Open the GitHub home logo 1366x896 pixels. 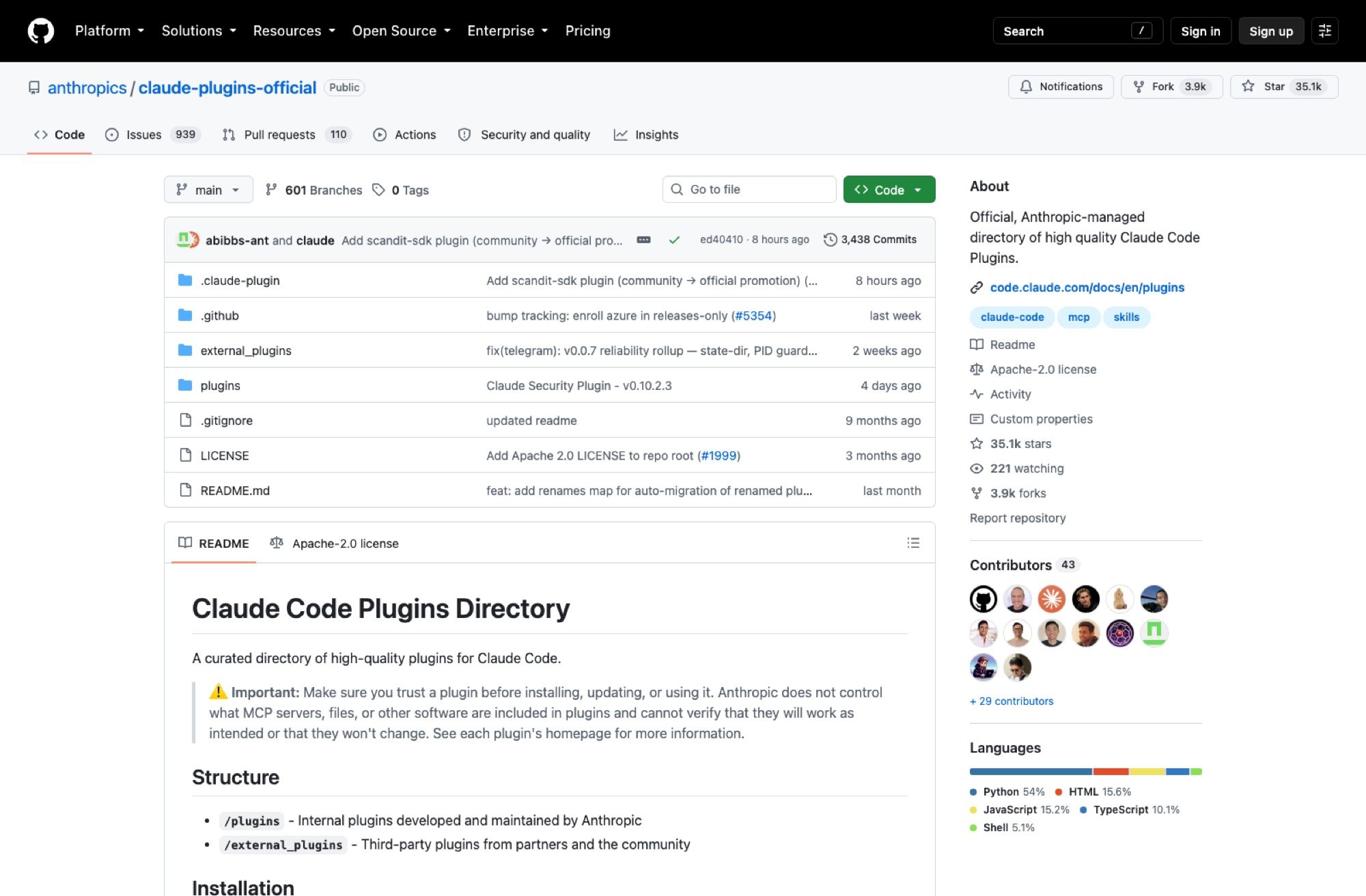pos(41,31)
